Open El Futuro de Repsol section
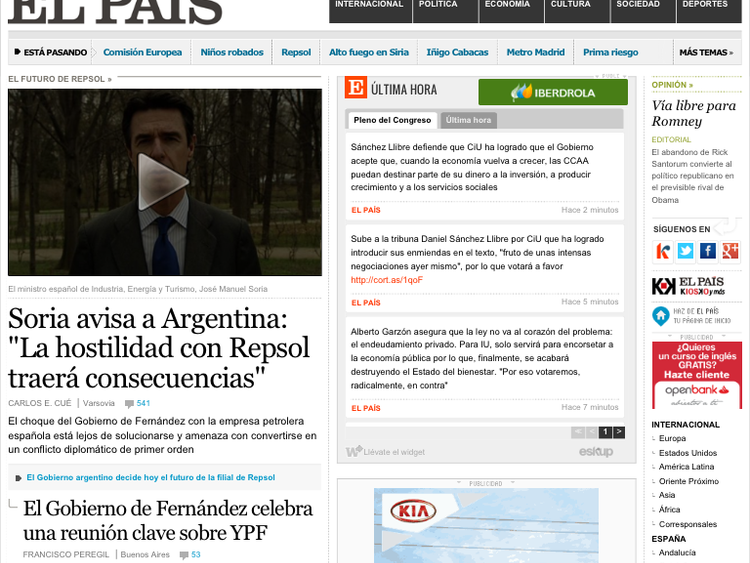Viewport: 750px width, 563px height. pos(60,79)
